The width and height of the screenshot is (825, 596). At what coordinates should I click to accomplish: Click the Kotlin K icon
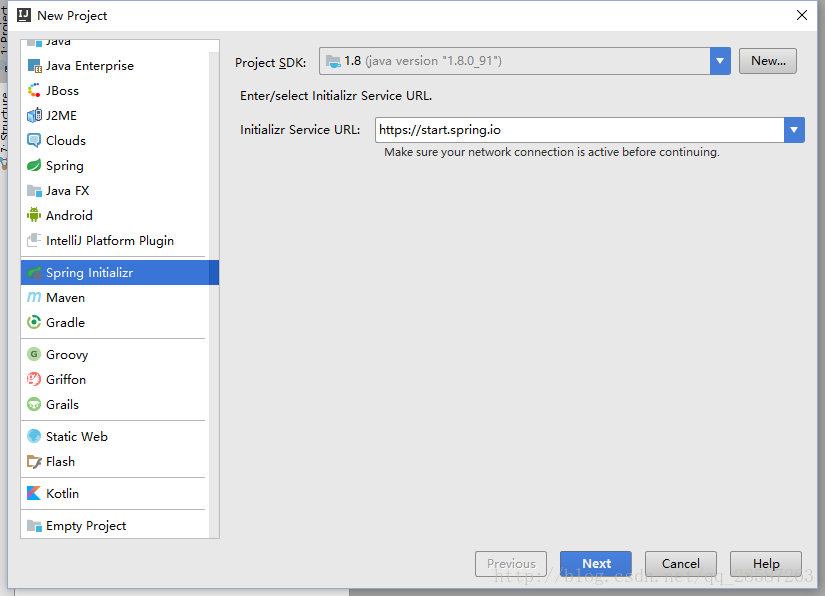pyautogui.click(x=34, y=493)
